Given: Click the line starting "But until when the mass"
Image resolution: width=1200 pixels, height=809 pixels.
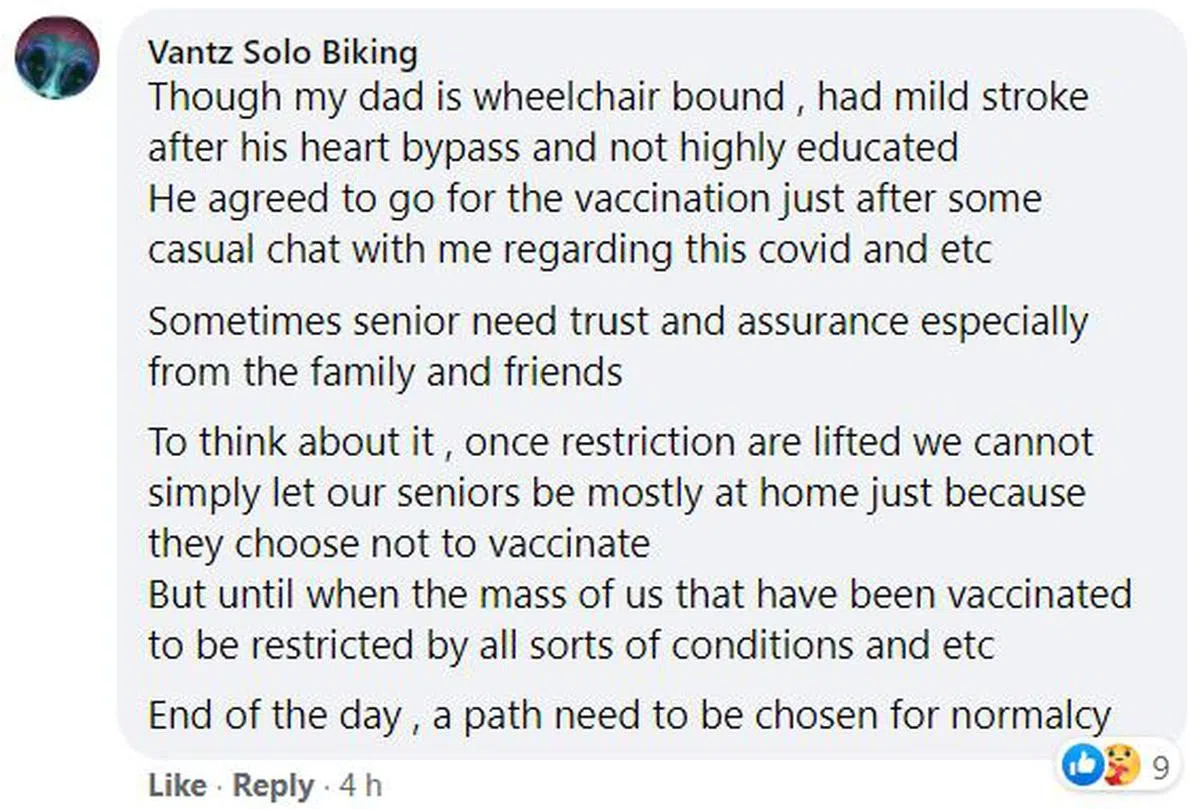Looking at the screenshot, I should click(x=639, y=594).
